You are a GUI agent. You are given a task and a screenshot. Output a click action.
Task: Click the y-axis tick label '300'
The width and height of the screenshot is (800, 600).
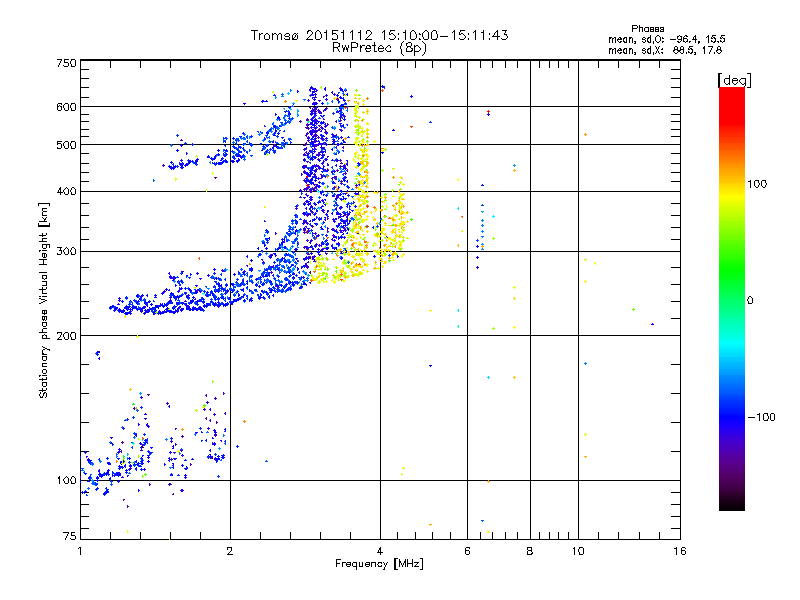pyautogui.click(x=66, y=251)
